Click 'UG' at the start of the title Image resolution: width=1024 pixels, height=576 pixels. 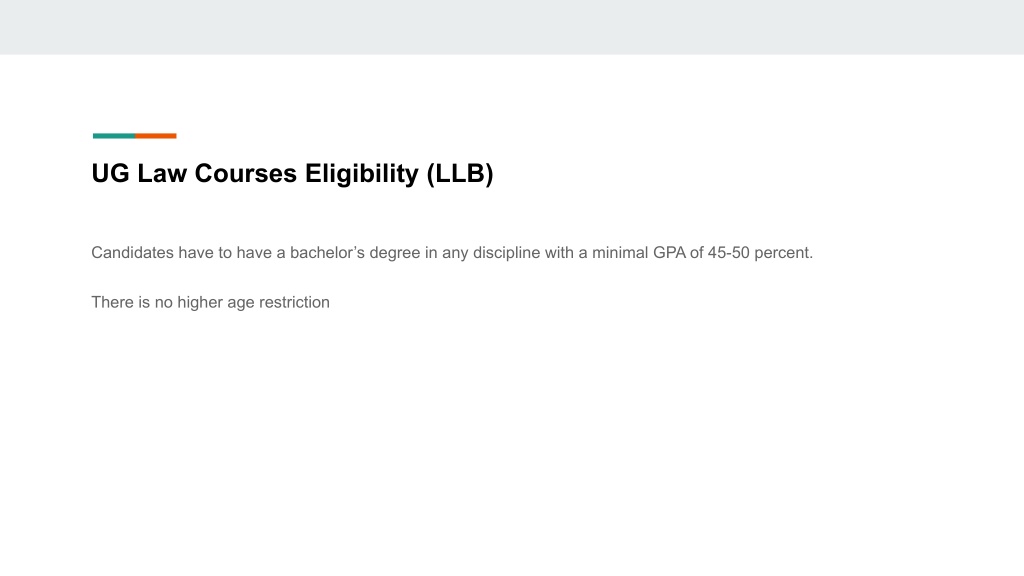(110, 174)
